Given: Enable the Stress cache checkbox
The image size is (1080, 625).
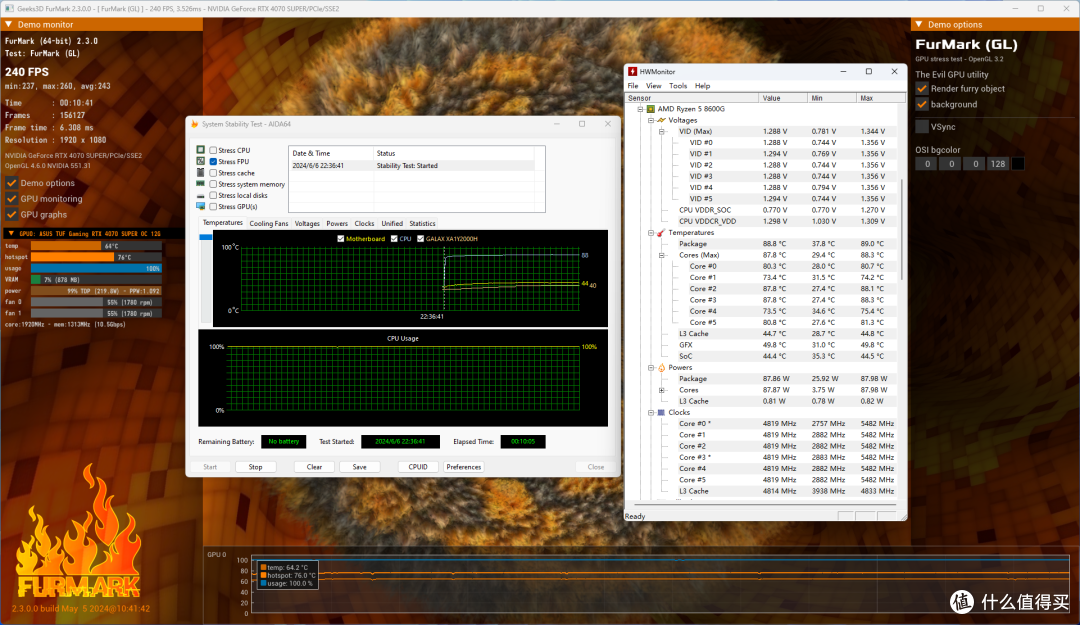Looking at the screenshot, I should 214,173.
